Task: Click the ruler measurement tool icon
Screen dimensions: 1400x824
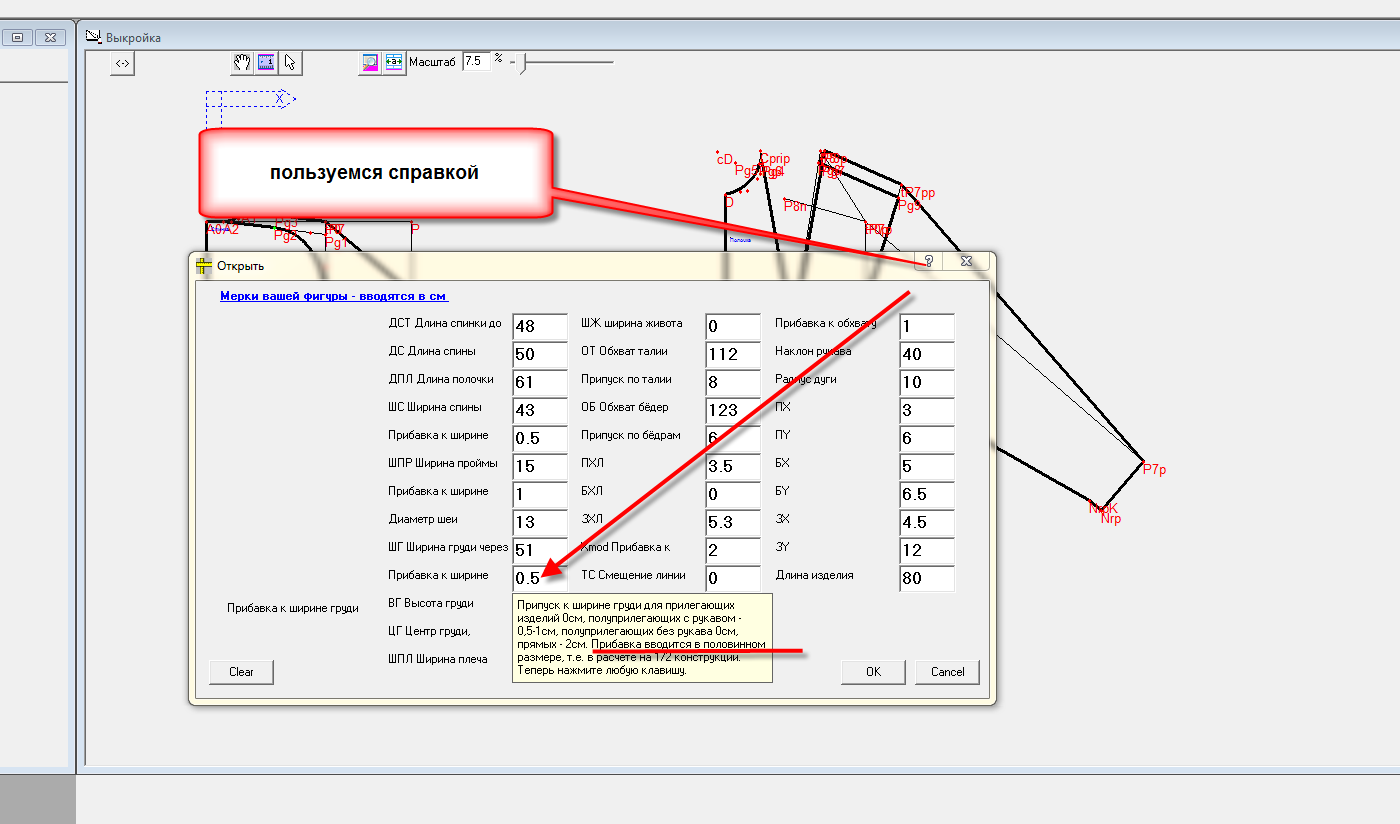Action: 266,63
